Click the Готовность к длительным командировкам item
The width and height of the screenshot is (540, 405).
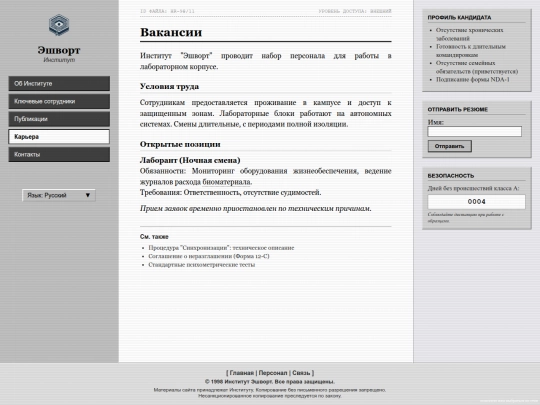click(471, 51)
